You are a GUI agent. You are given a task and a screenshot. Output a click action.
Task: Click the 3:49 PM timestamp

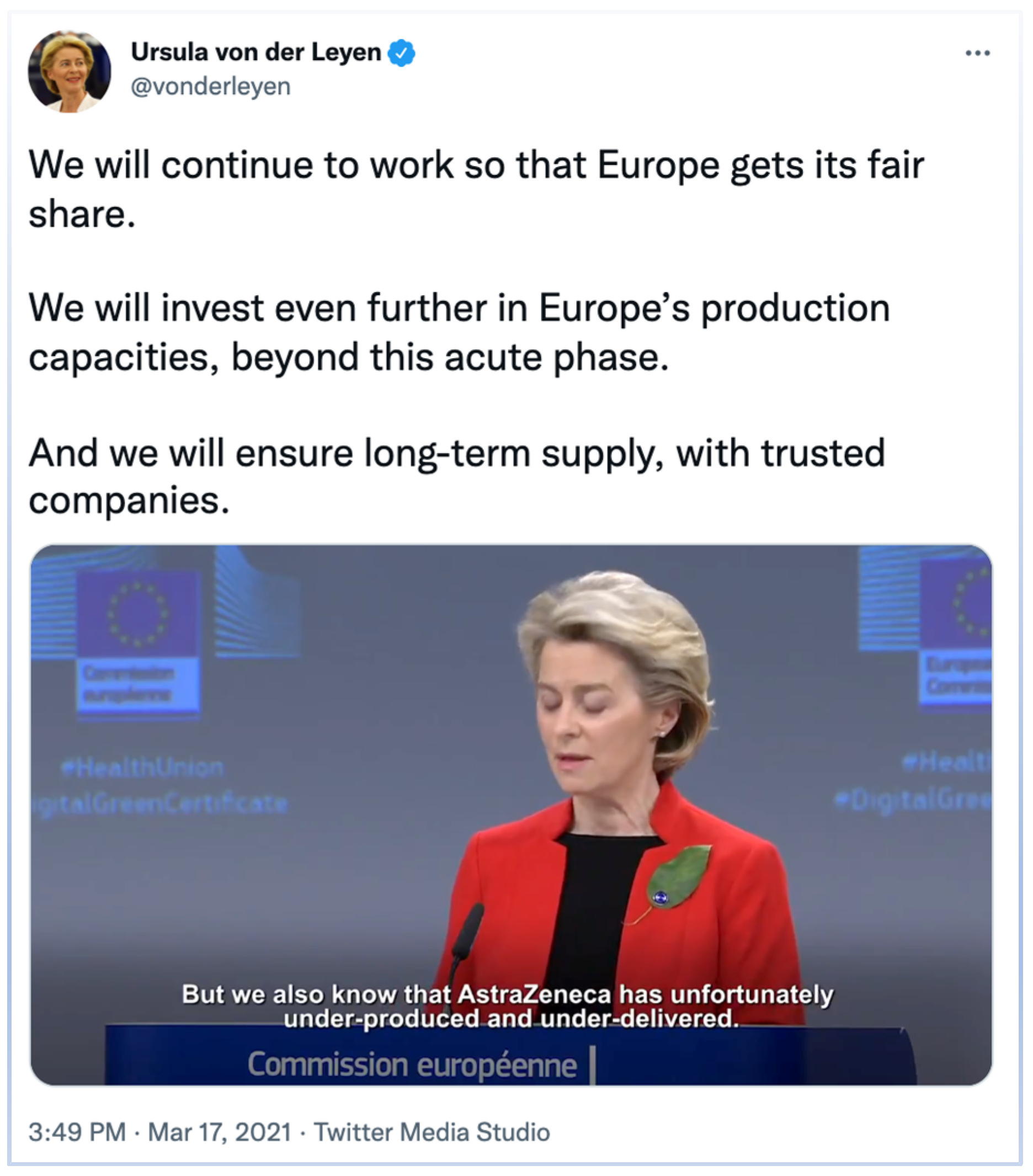click(x=77, y=1132)
